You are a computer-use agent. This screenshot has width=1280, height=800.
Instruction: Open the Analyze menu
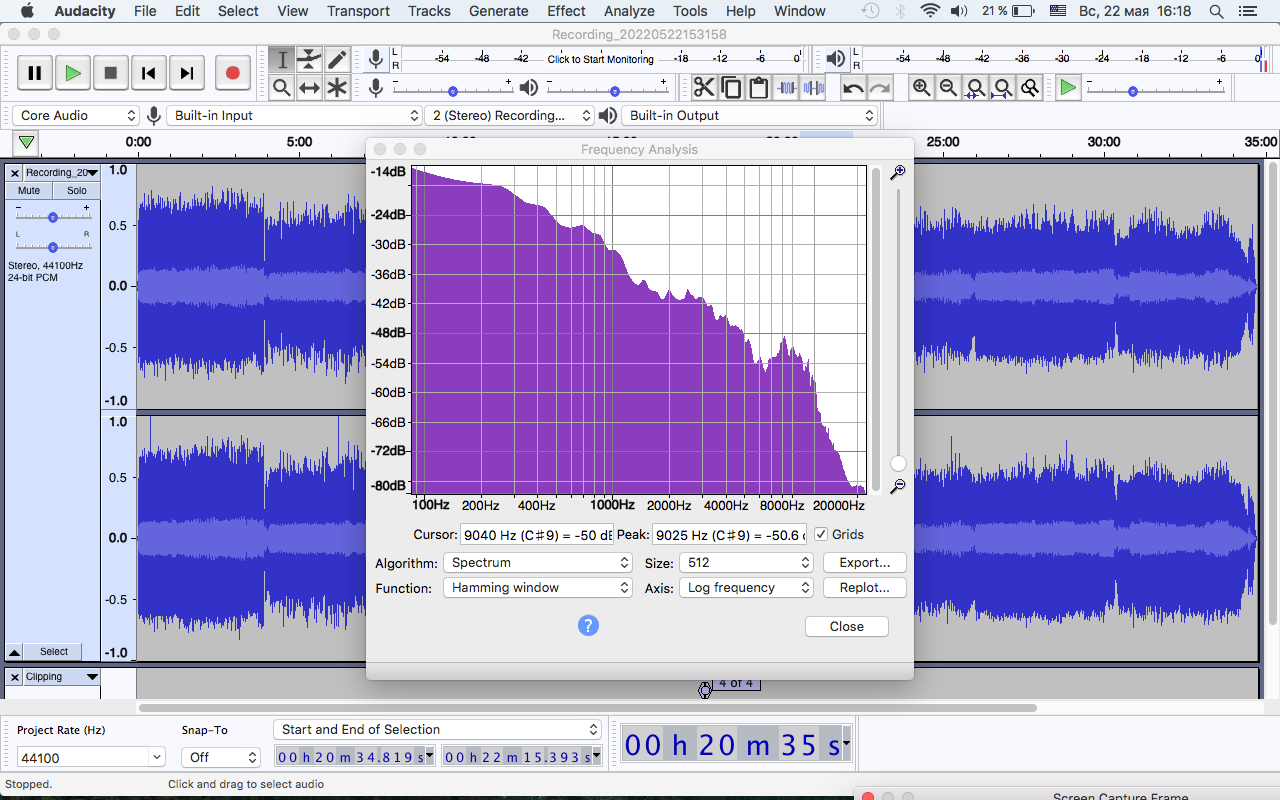pos(629,11)
